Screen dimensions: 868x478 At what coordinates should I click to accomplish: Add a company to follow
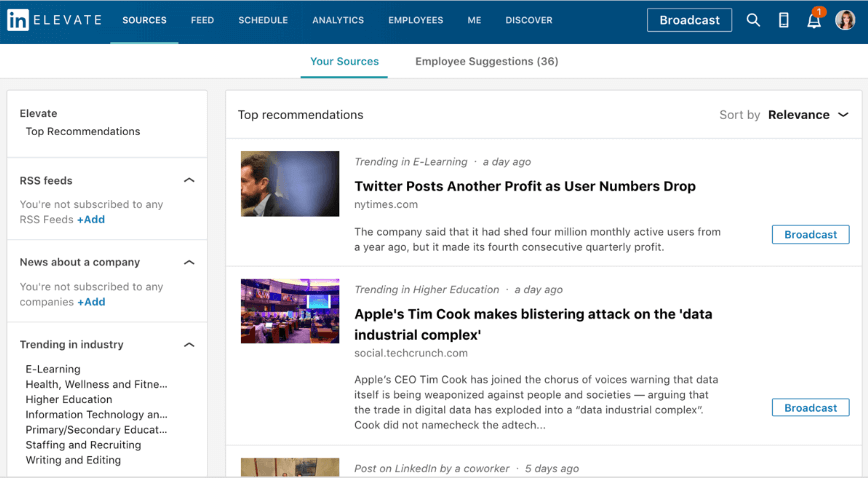[x=91, y=302]
